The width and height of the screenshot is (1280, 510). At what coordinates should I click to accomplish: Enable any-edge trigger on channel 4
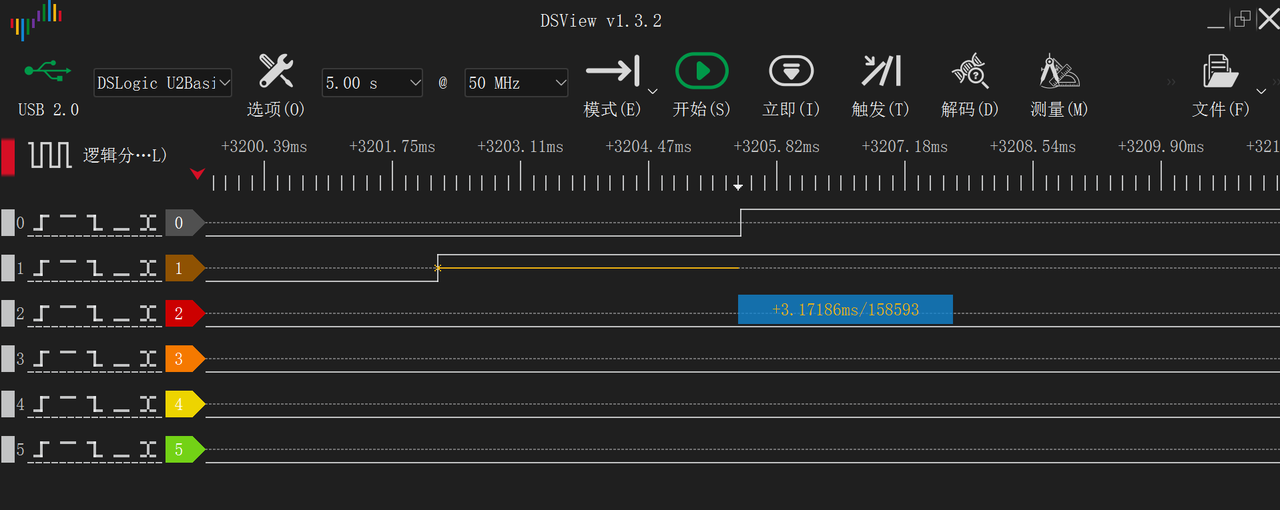click(x=149, y=405)
